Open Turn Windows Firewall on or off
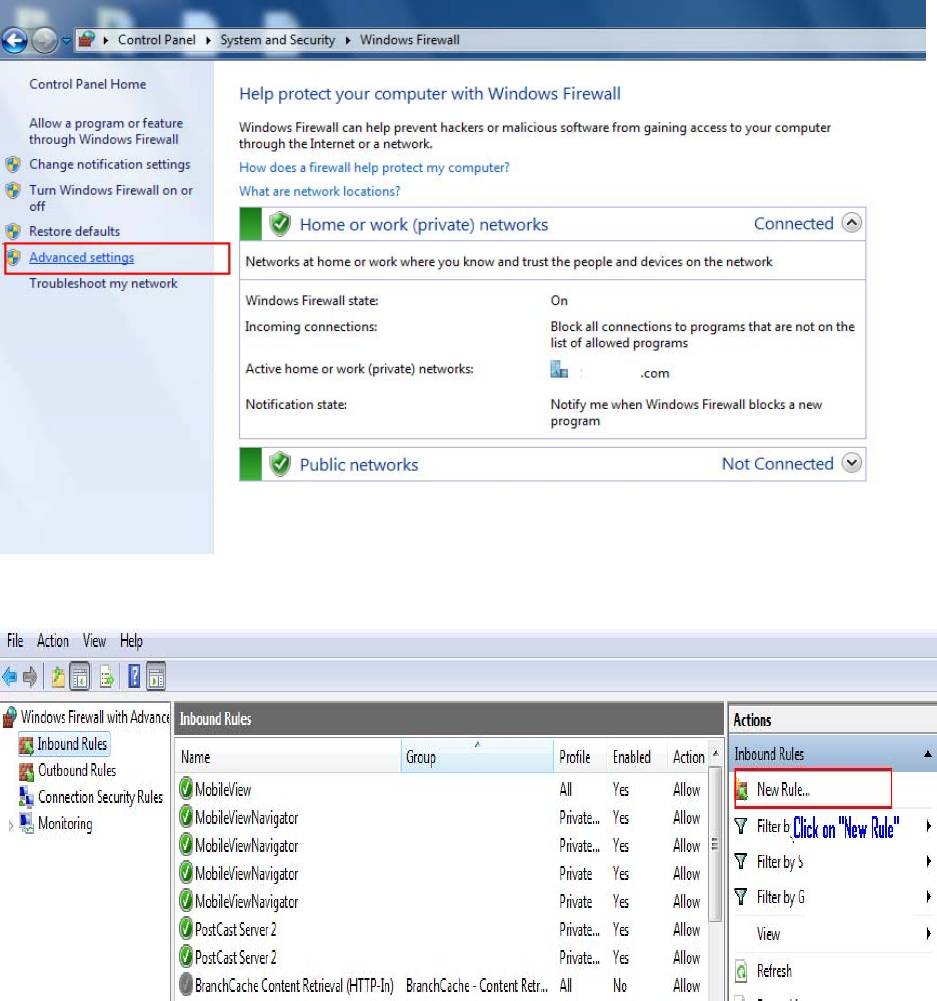The image size is (937, 1001). (110, 198)
